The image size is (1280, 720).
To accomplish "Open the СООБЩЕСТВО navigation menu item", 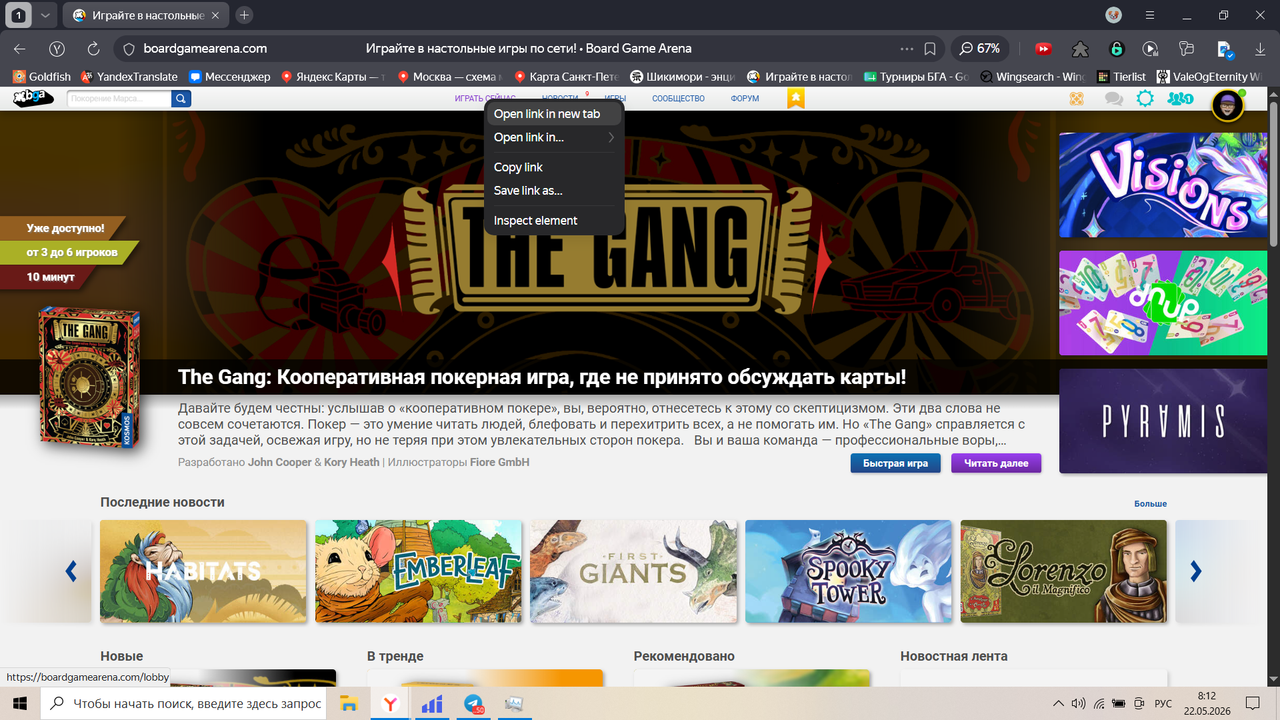I will pos(678,99).
